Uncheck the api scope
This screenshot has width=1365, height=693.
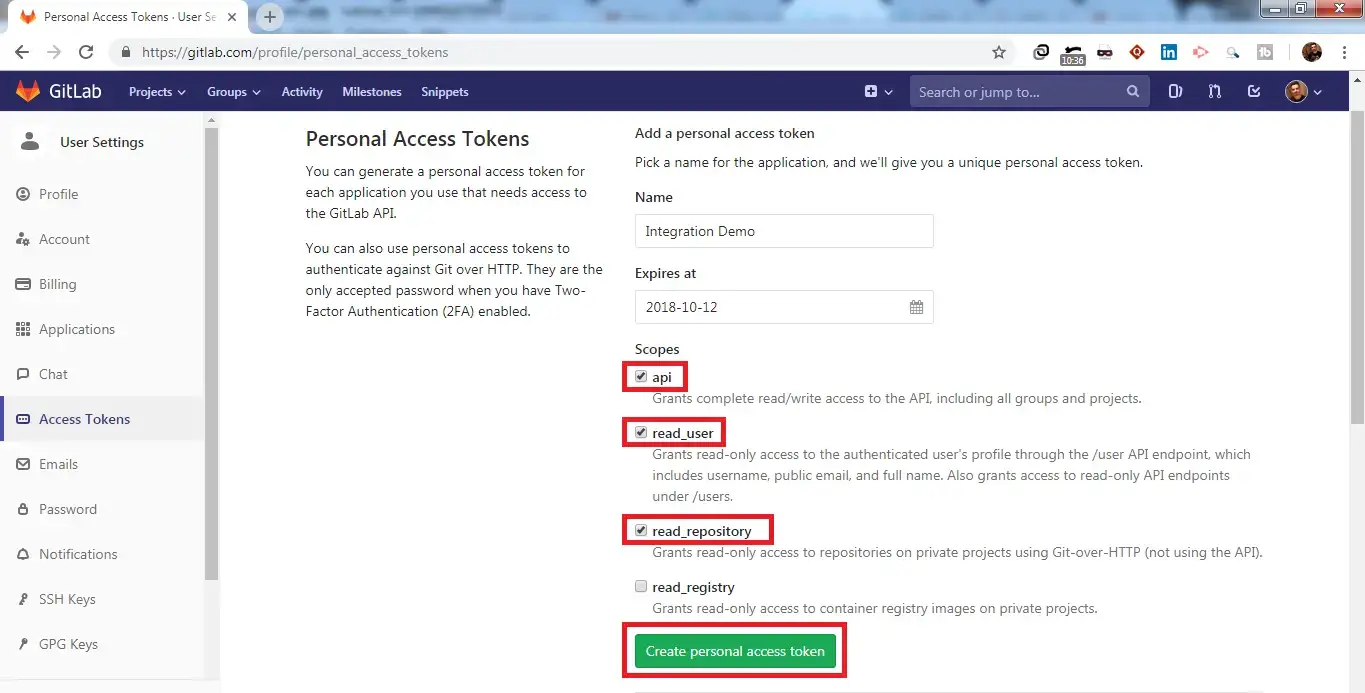640,376
